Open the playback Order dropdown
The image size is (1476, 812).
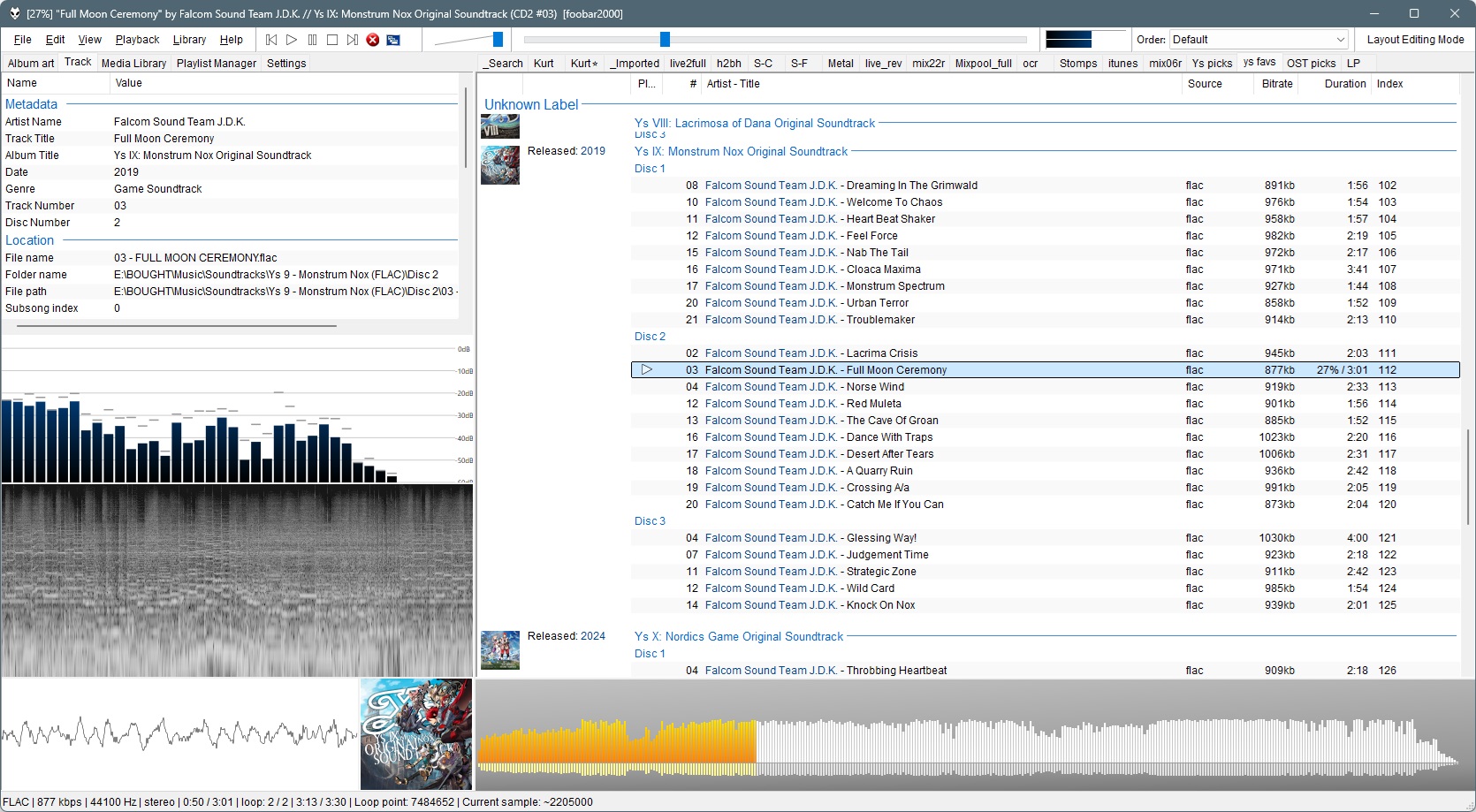click(x=1259, y=40)
